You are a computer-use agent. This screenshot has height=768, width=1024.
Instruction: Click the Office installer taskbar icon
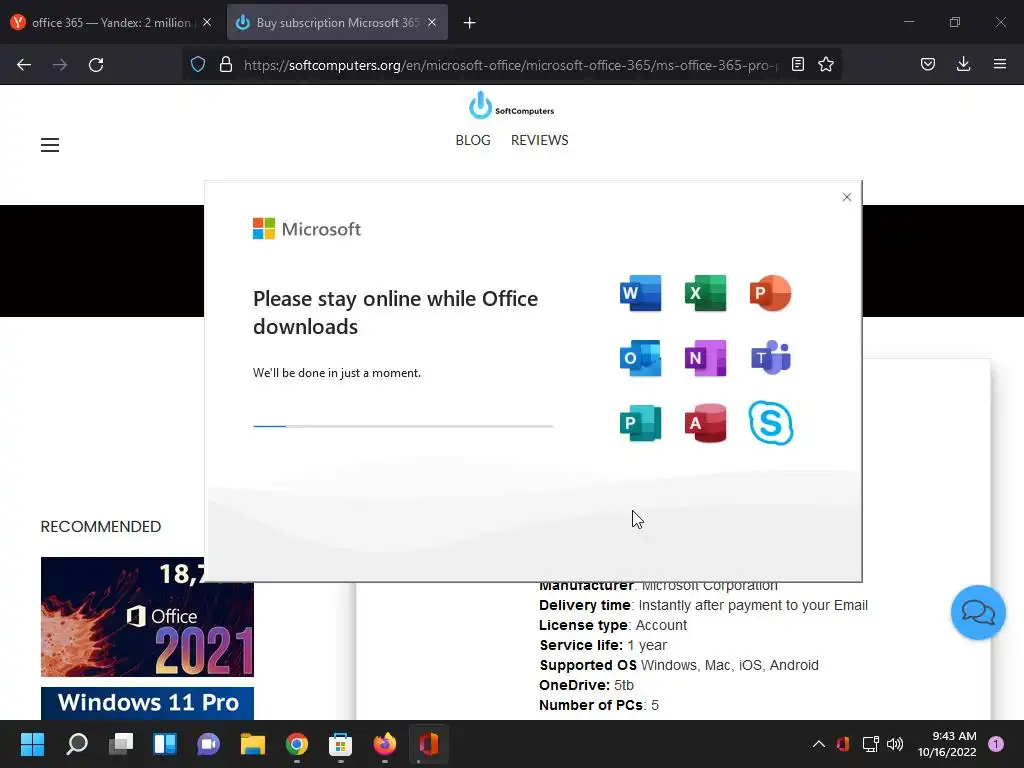pos(428,744)
